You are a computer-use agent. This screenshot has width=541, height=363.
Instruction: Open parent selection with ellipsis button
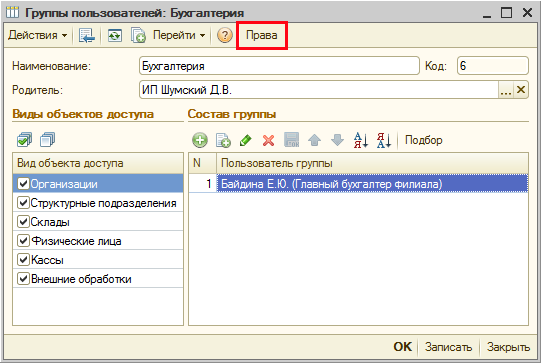tap(506, 90)
